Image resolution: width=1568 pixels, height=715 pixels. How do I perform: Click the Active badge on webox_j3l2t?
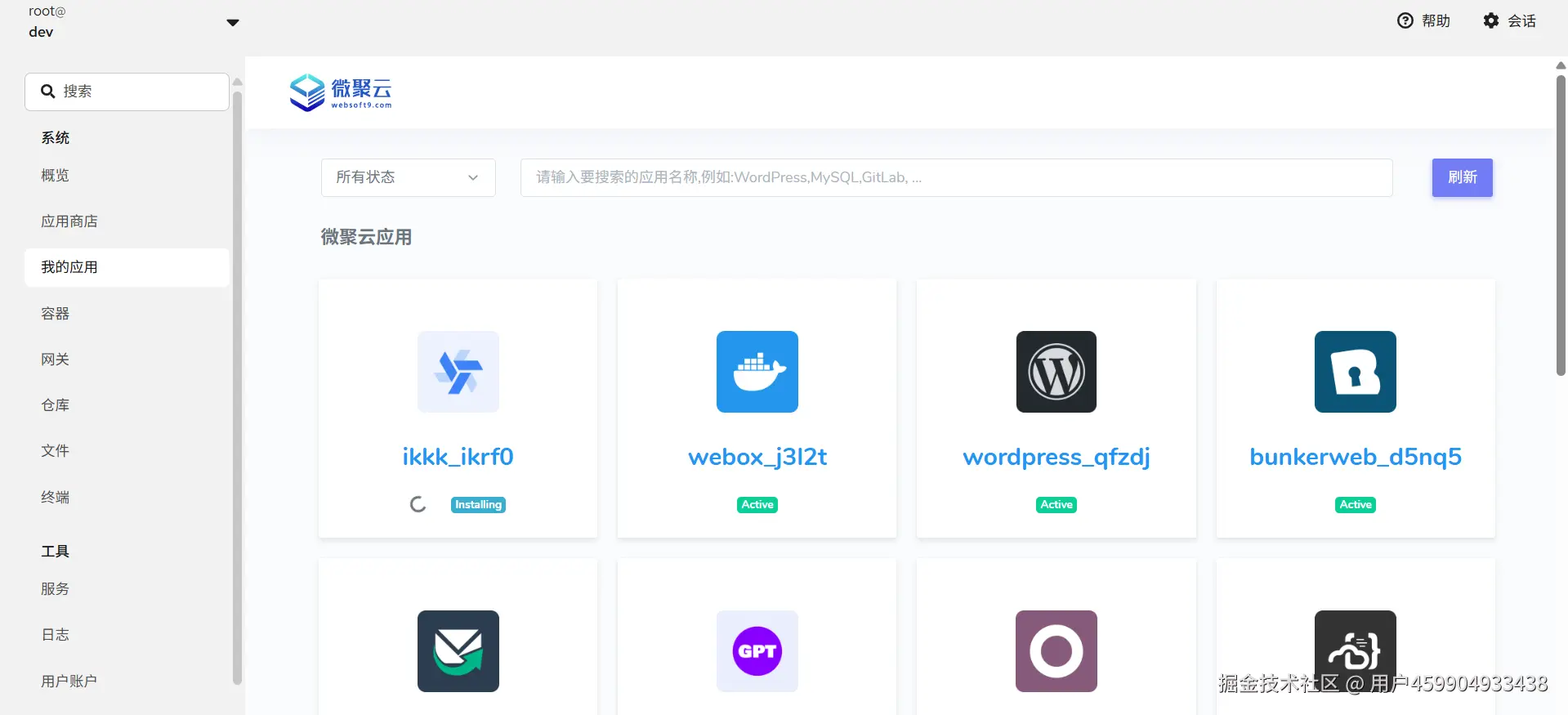[757, 505]
